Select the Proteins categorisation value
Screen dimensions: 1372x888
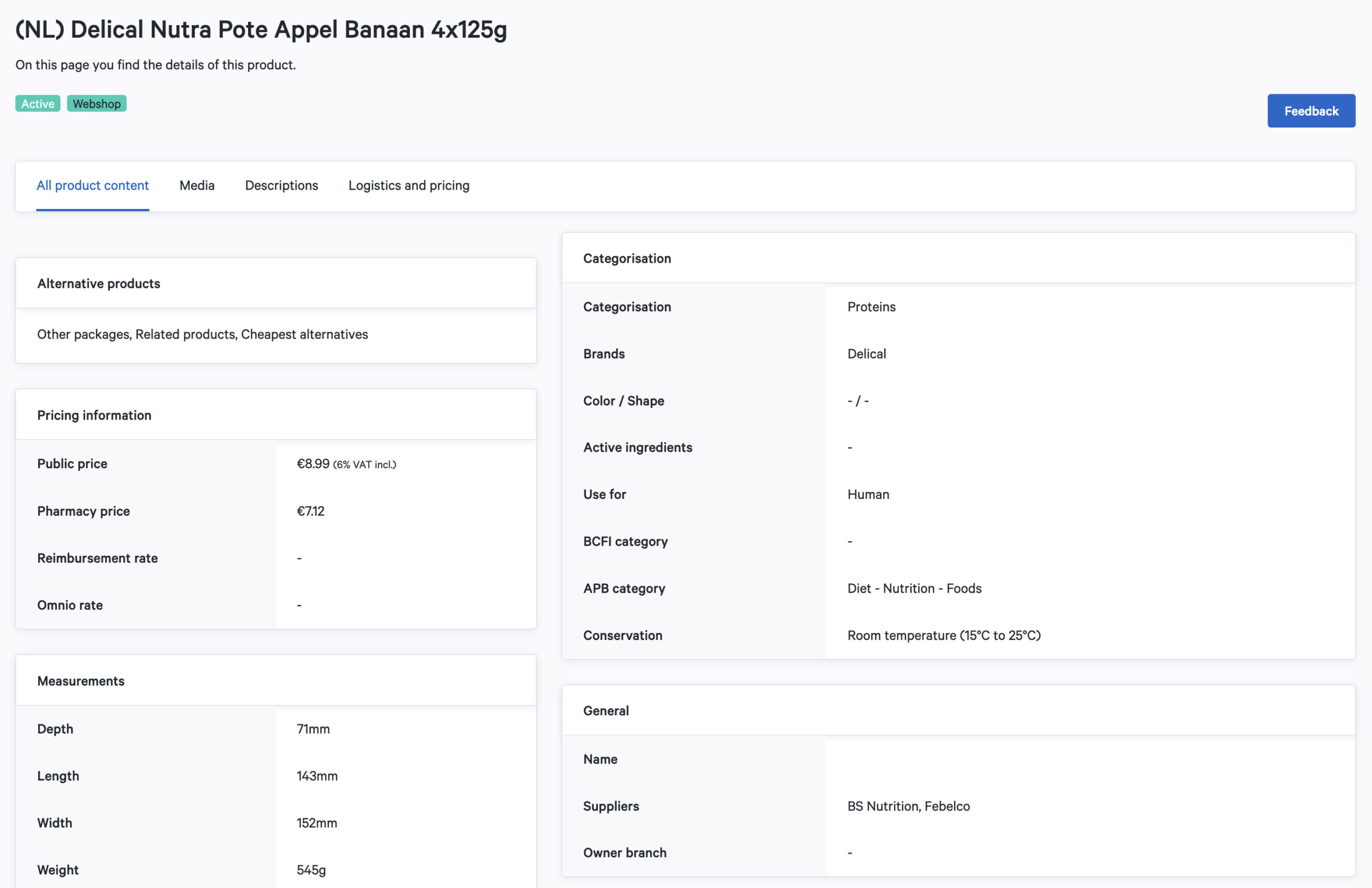pos(871,307)
